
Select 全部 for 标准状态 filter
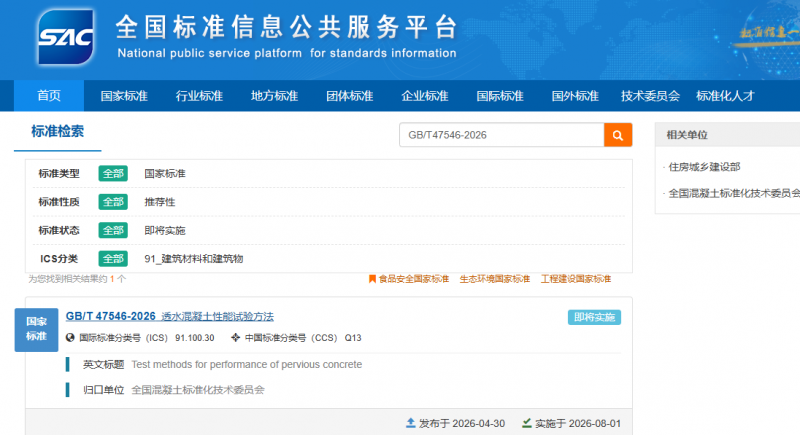pyautogui.click(x=113, y=231)
